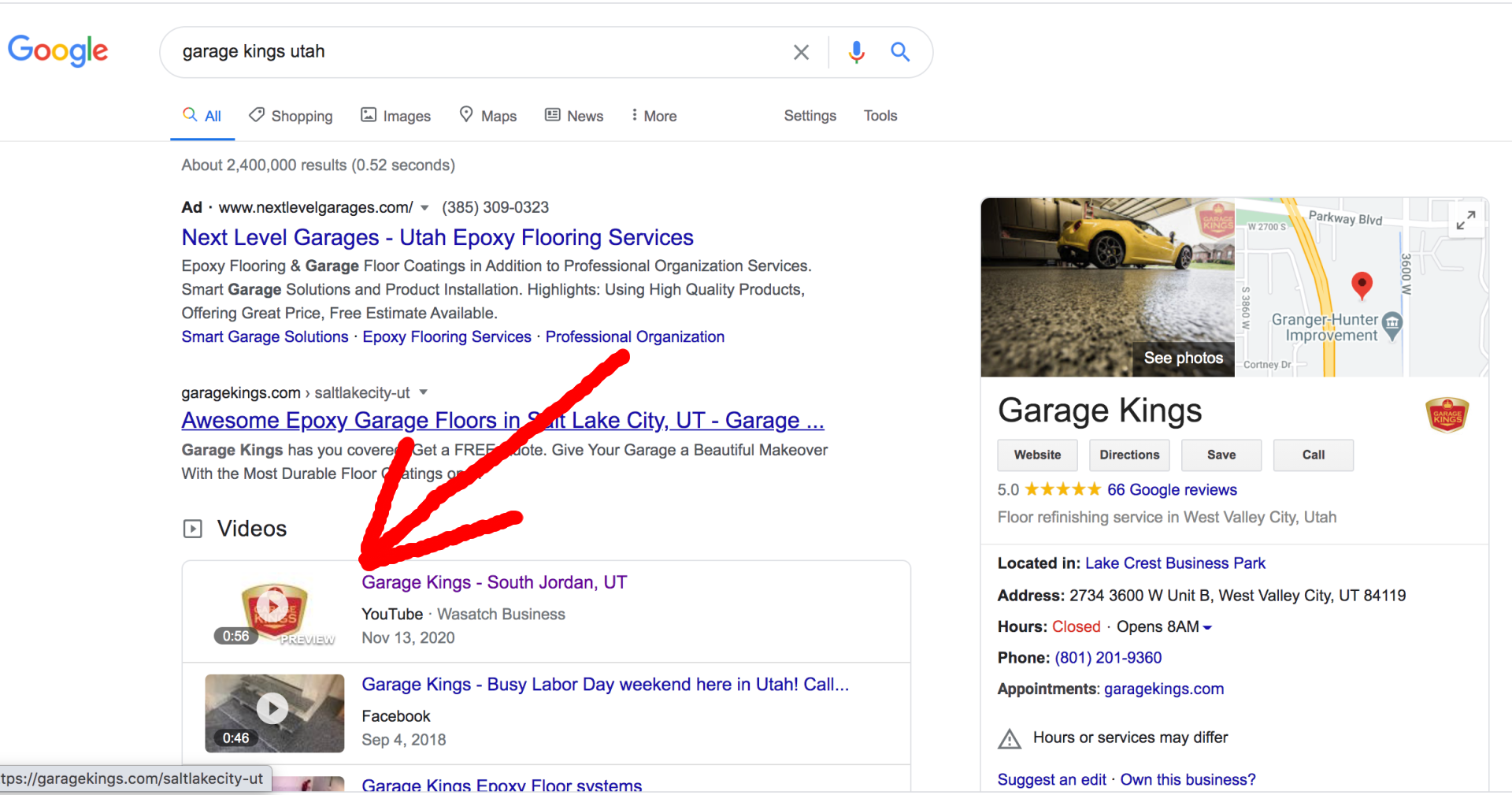Click the red map location pin
This screenshot has width=1512, height=795.
(1362, 285)
